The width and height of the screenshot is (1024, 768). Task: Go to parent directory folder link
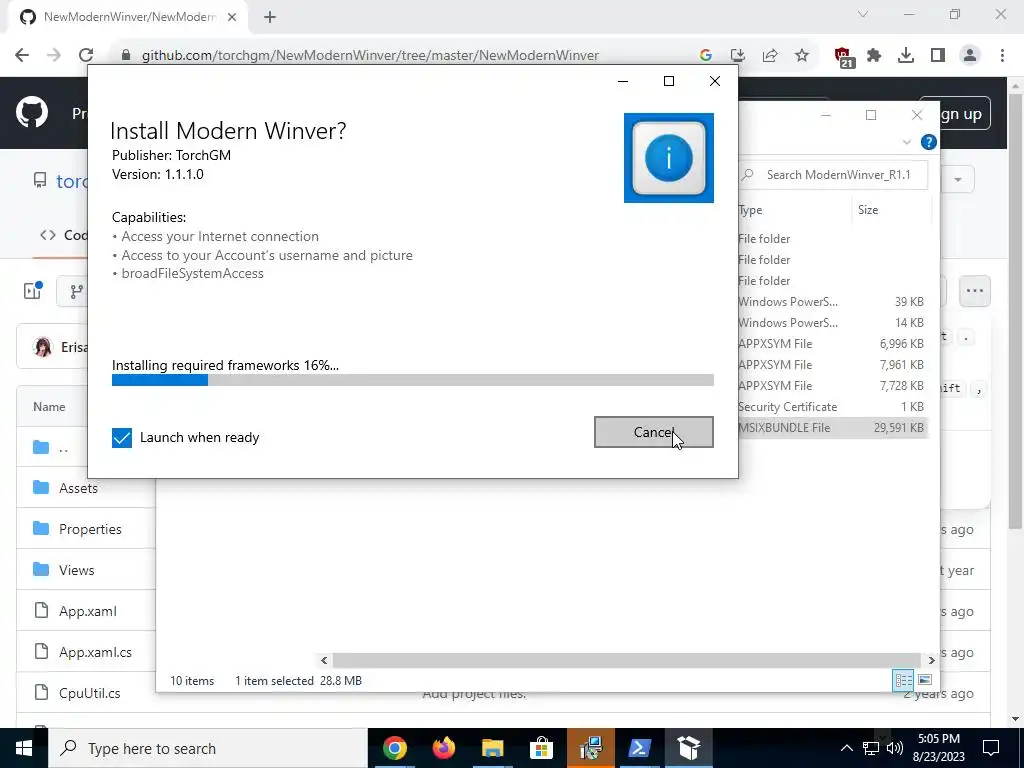click(x=63, y=448)
